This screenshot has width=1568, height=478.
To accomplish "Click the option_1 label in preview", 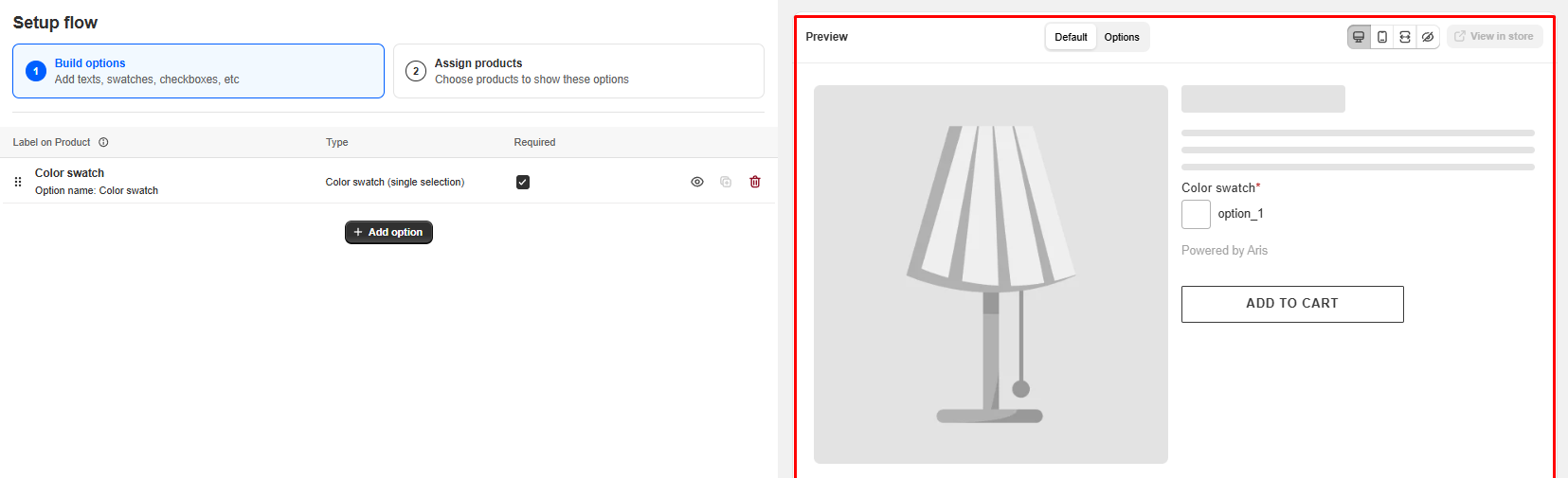I will point(1240,214).
